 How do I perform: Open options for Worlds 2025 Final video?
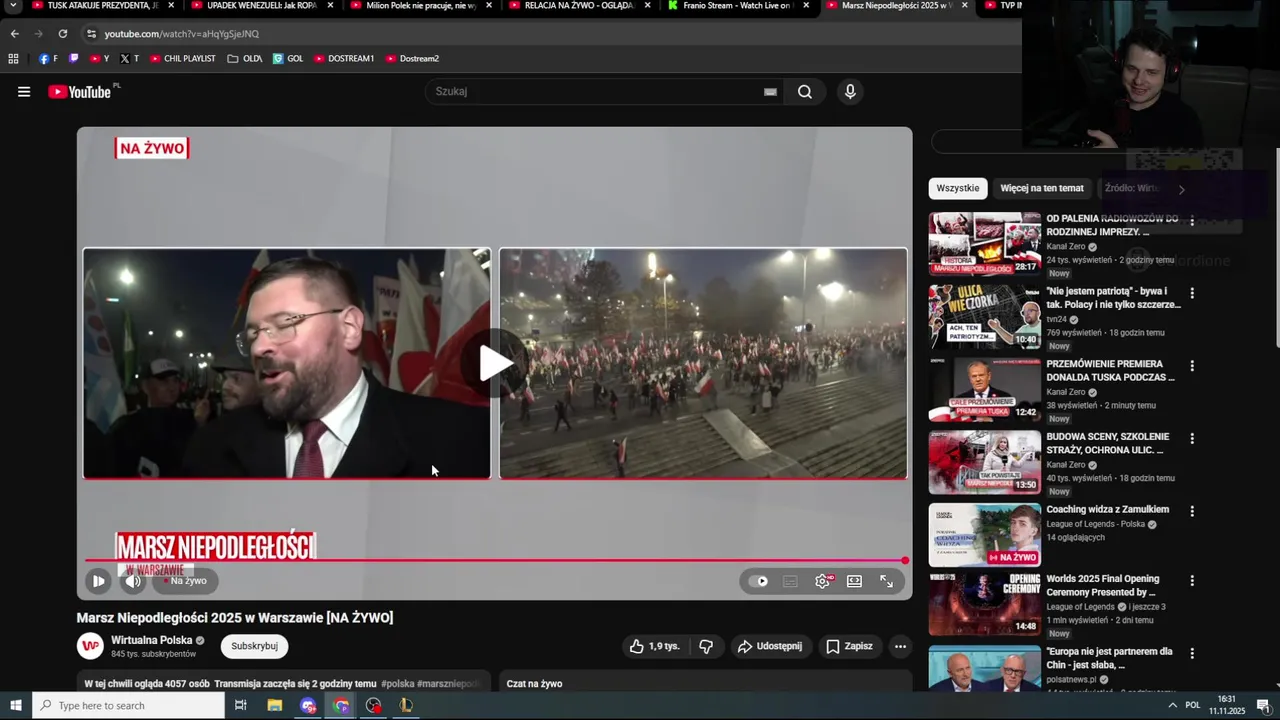coord(1191,581)
